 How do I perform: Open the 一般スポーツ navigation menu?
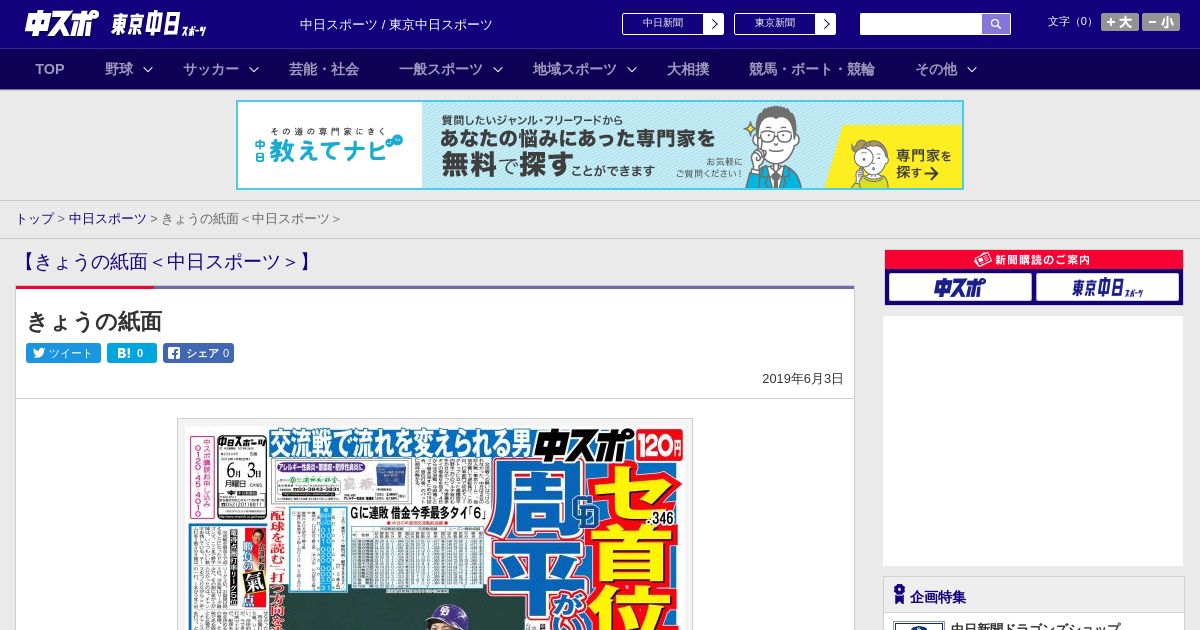point(441,69)
